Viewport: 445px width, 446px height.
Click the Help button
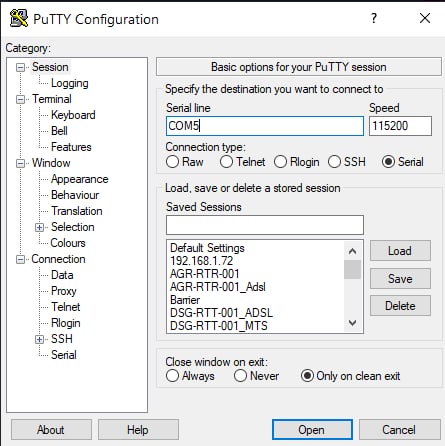[138, 430]
